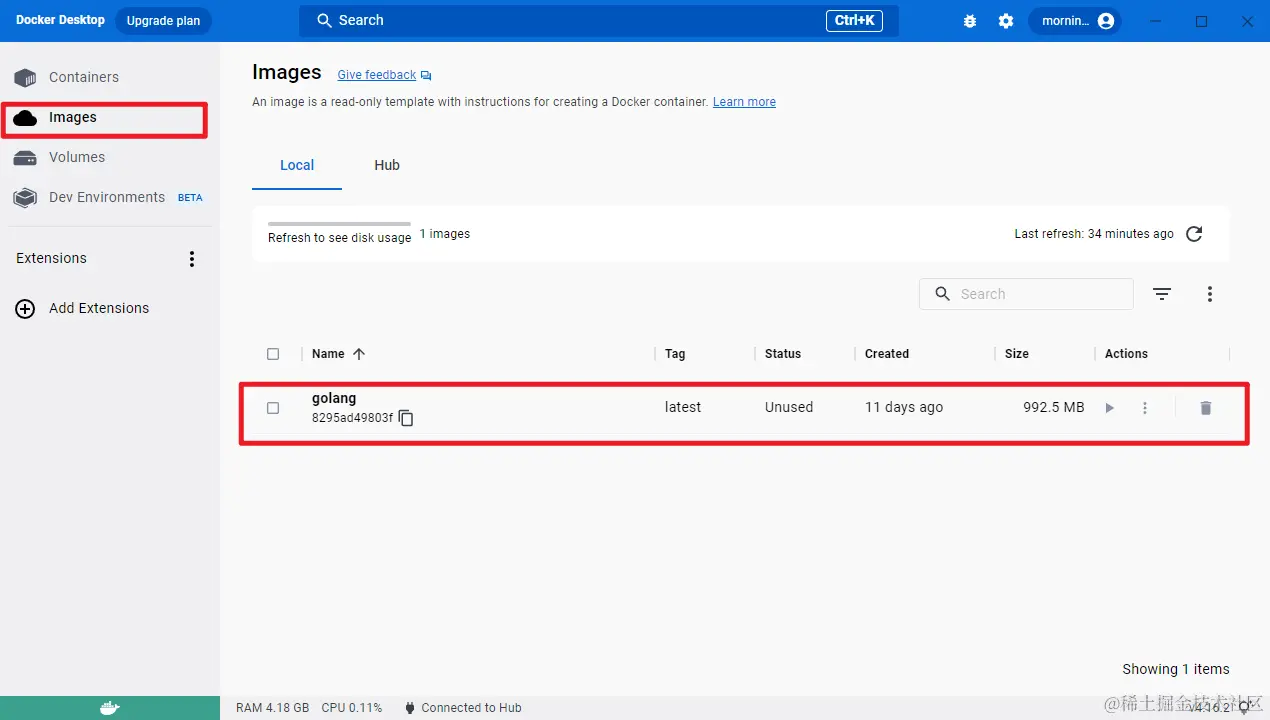Click the refresh images icon
Viewport: 1270px width, 720px height.
tap(1194, 234)
